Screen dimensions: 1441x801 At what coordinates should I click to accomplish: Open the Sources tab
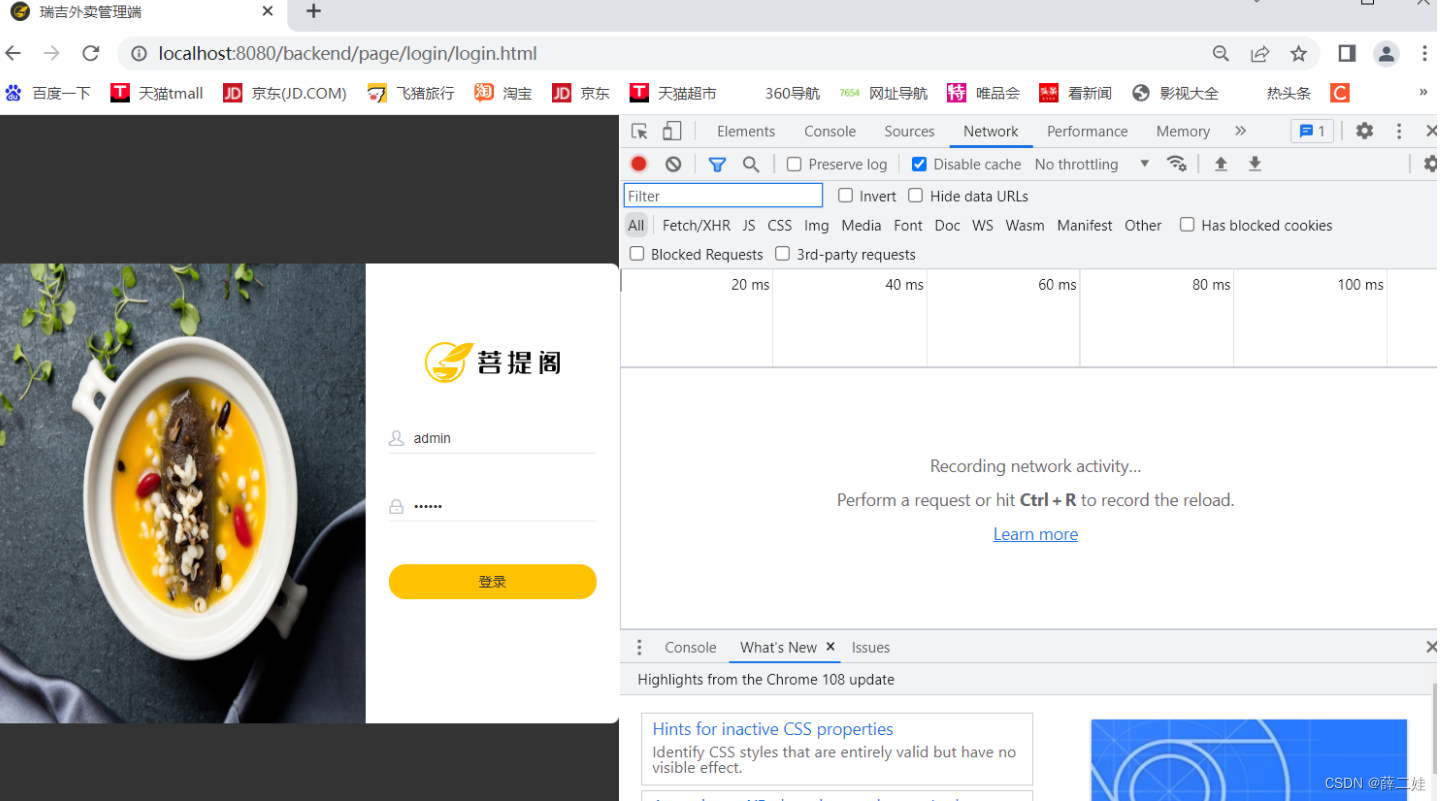[909, 131]
